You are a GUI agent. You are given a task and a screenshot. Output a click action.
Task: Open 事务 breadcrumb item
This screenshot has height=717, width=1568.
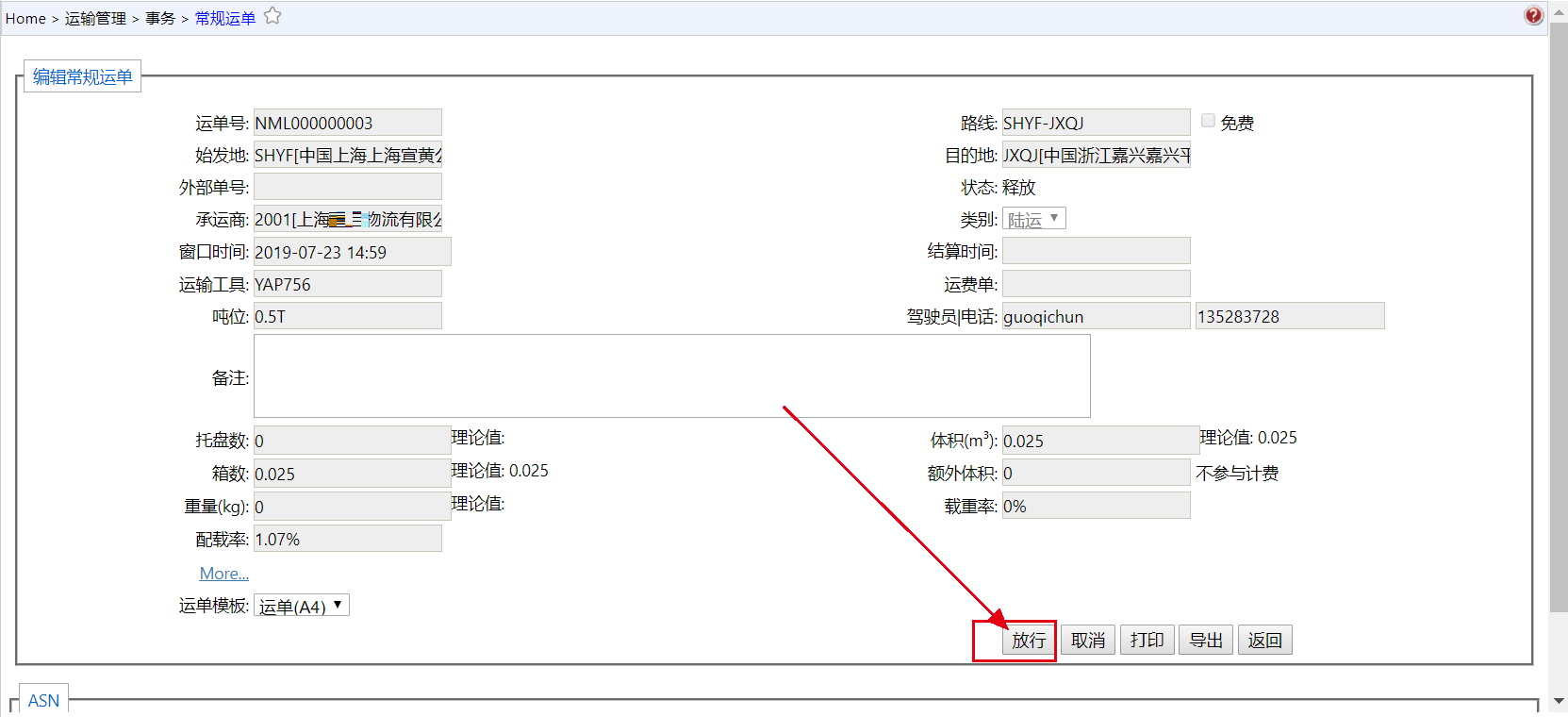tap(160, 18)
